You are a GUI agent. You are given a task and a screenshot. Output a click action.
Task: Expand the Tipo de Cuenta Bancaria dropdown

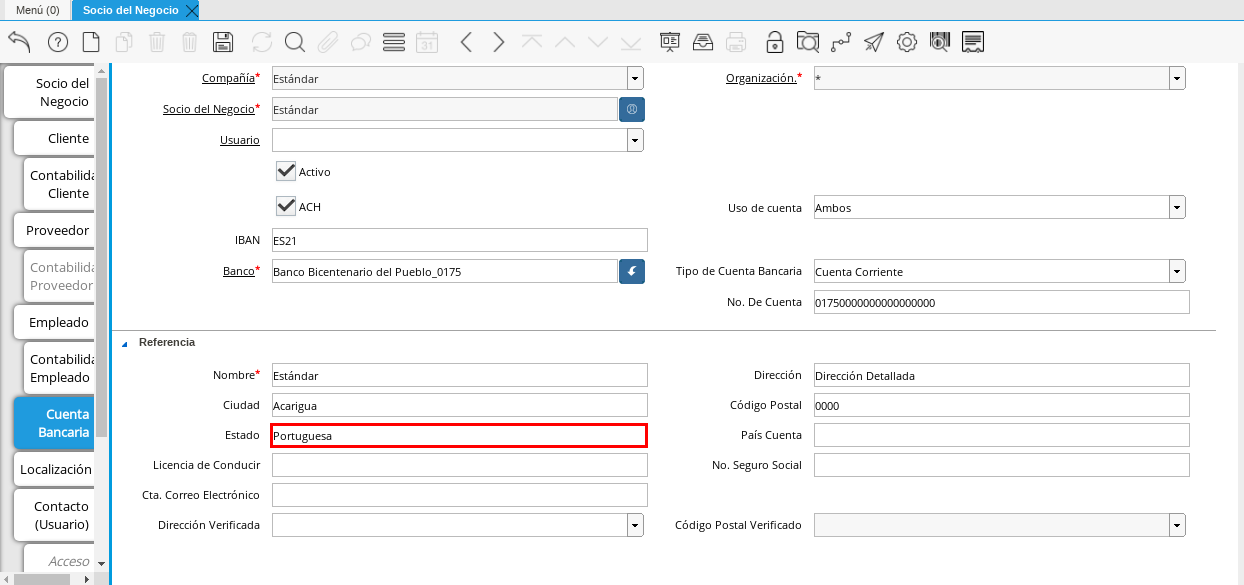(1177, 272)
